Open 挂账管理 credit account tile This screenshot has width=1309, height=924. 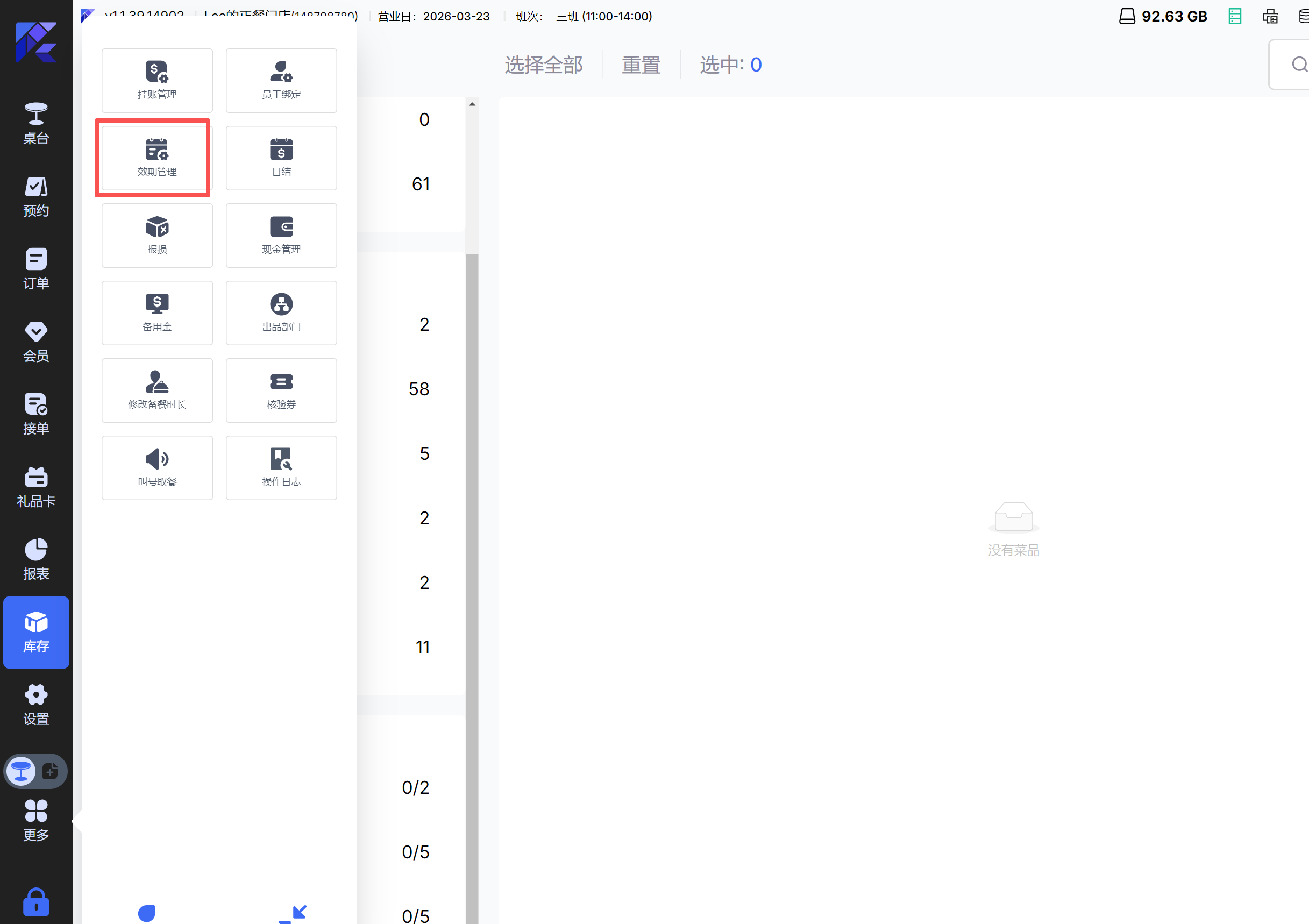157,80
